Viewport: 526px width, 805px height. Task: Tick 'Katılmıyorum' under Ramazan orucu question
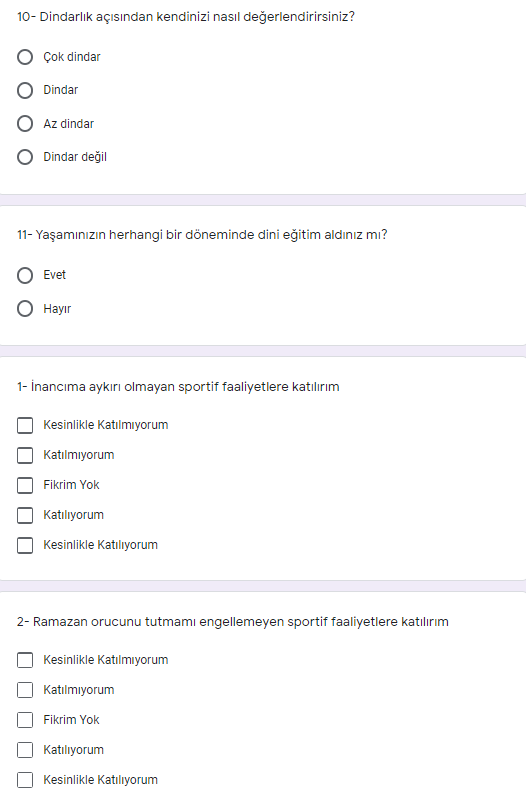[x=25, y=690]
